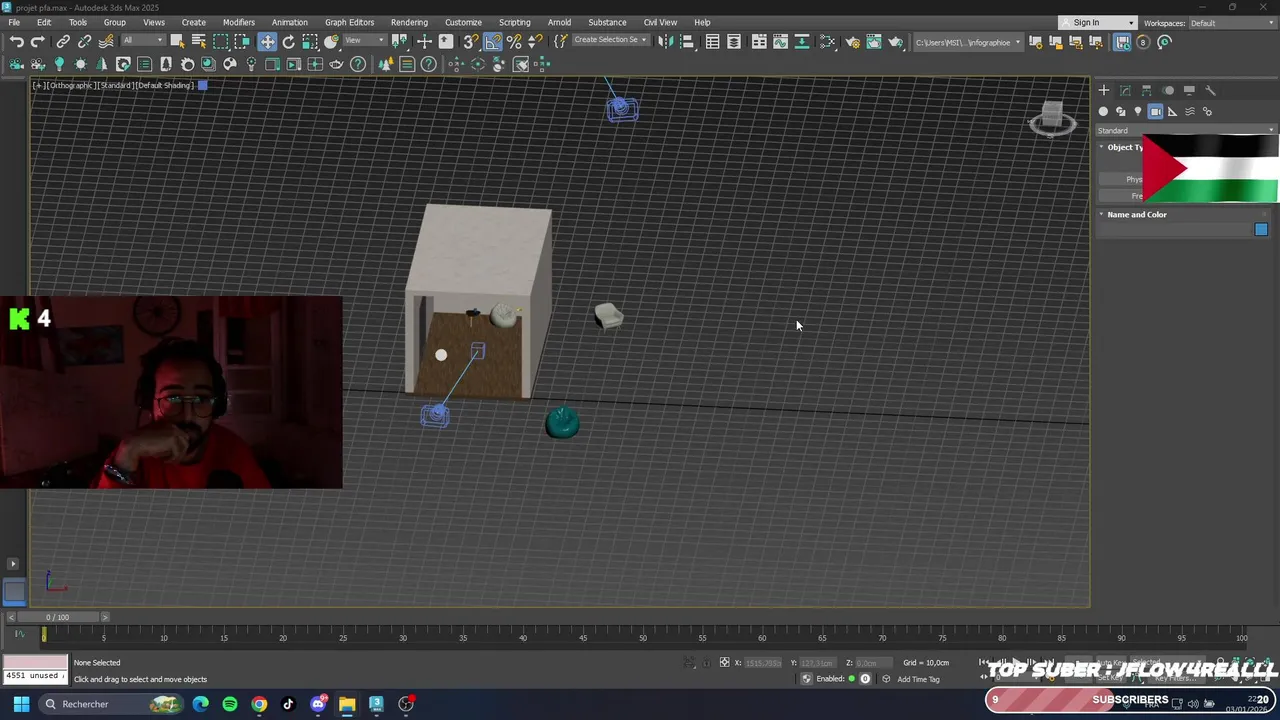The width and height of the screenshot is (1280, 720).
Task: Open the Sign In dropdown
Action: [x=1098, y=23]
